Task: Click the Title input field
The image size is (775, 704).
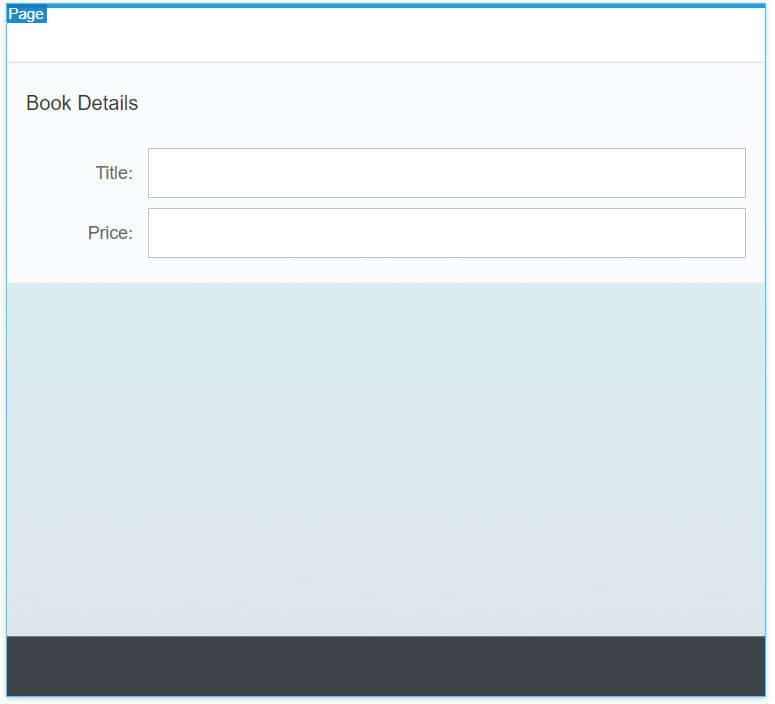Action: coord(446,173)
